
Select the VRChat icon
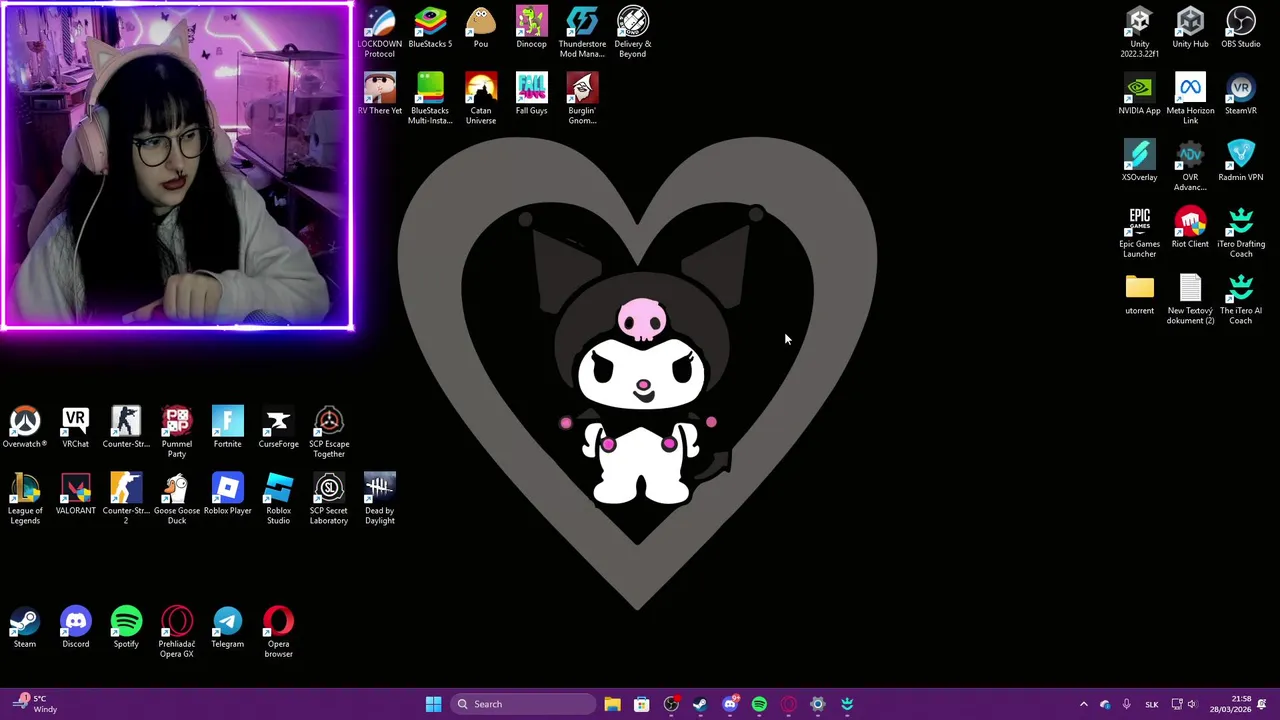[76, 428]
